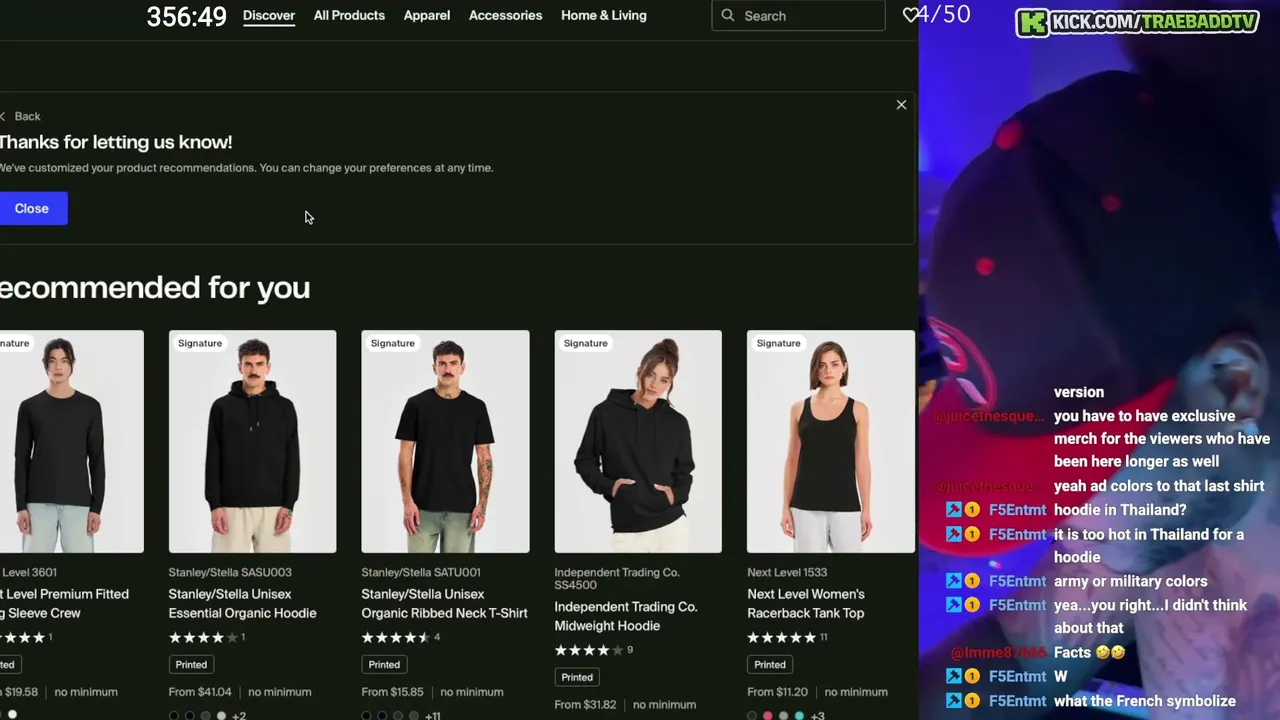The image size is (1280, 720).
Task: Click the Printed tag under the Essential Organic Hoodie
Action: click(x=191, y=664)
